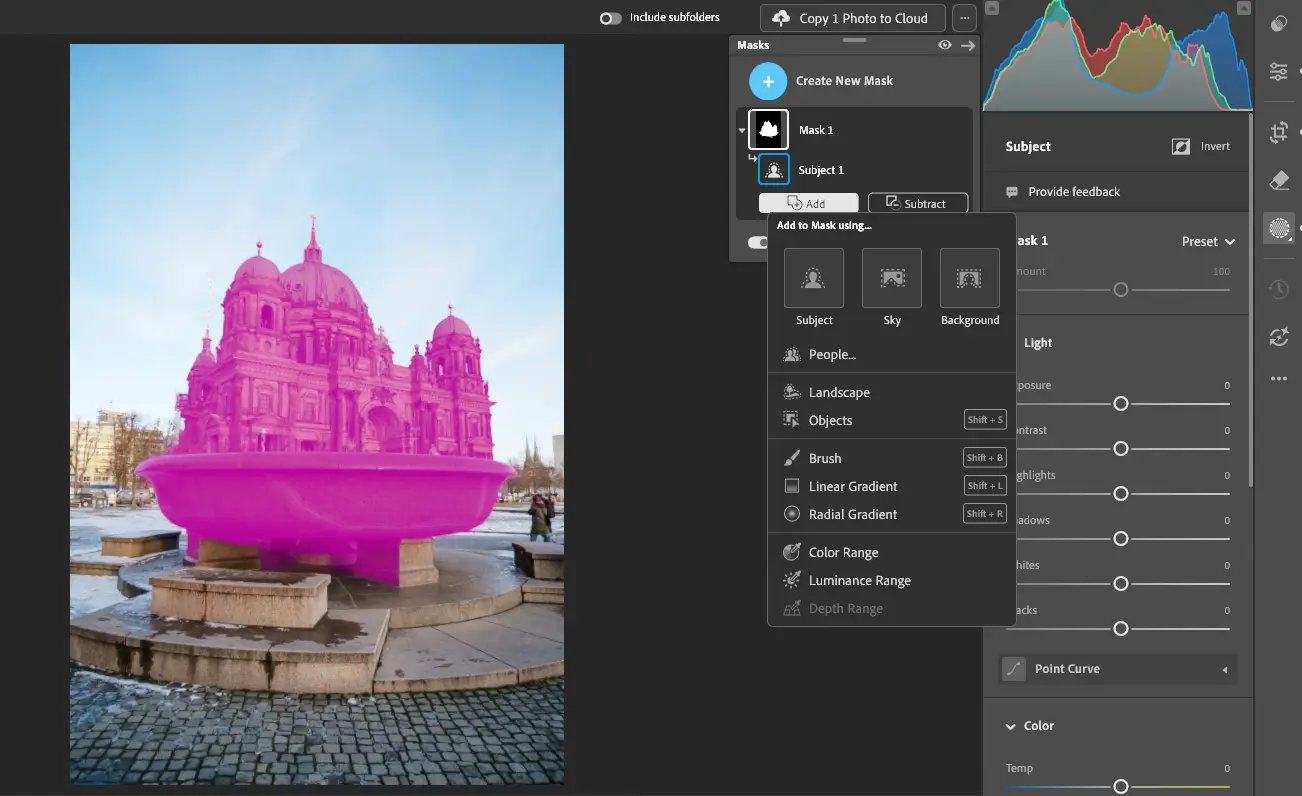Collapse the Color section
The height and width of the screenshot is (796, 1302).
pyautogui.click(x=1011, y=726)
